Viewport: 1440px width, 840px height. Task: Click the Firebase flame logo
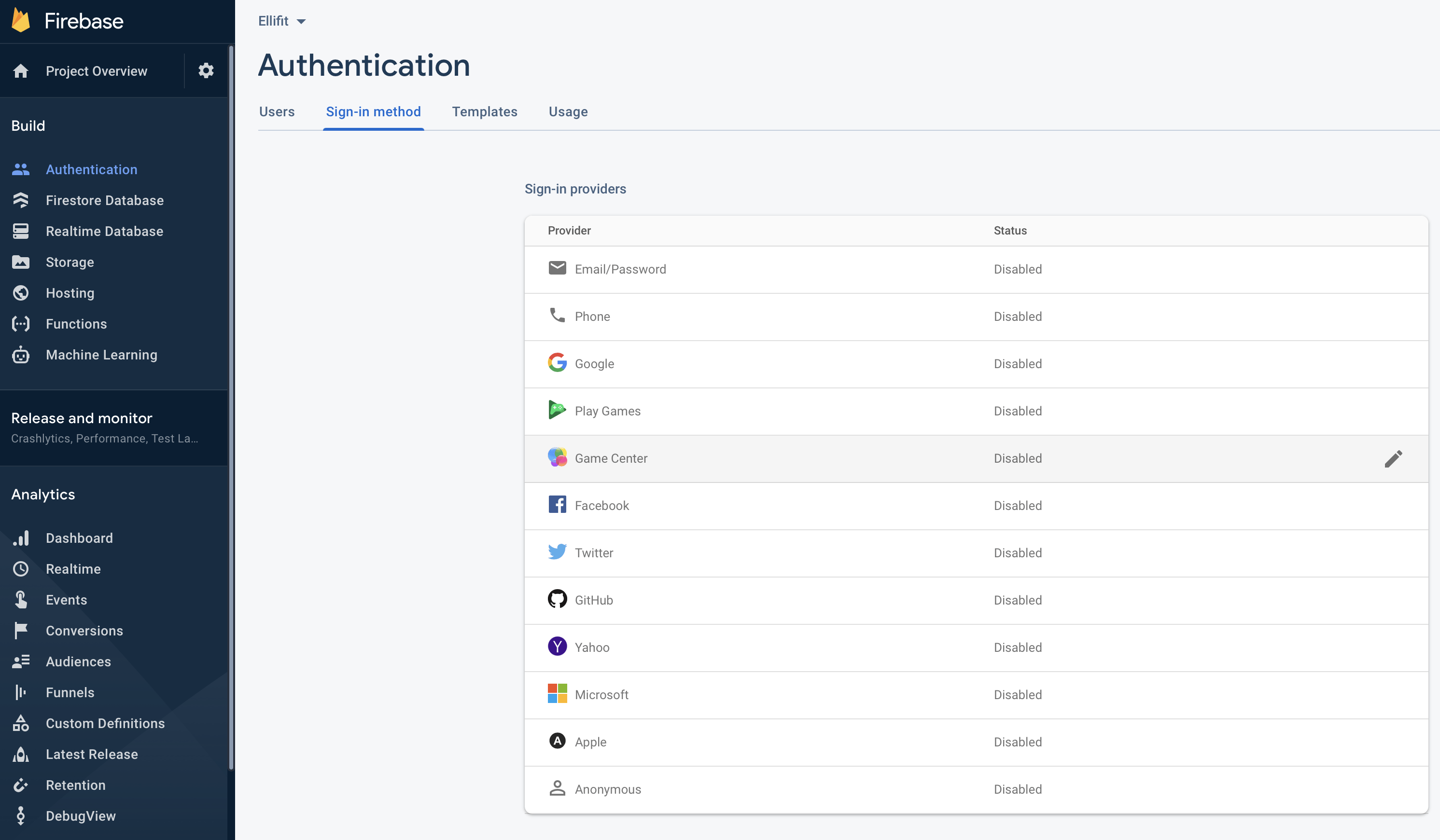coord(21,21)
